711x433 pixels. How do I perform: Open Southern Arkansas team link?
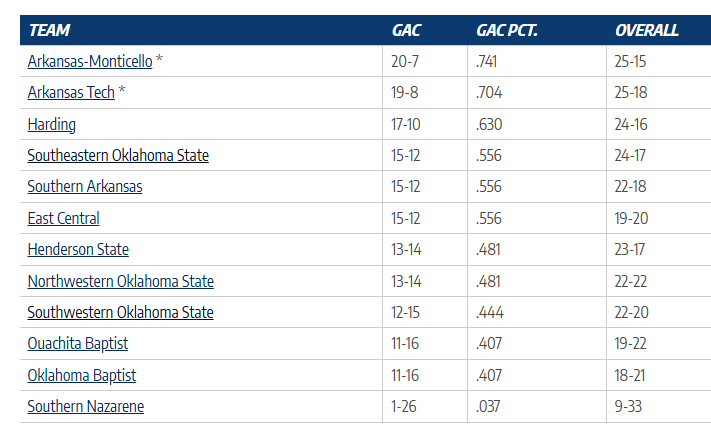point(85,186)
